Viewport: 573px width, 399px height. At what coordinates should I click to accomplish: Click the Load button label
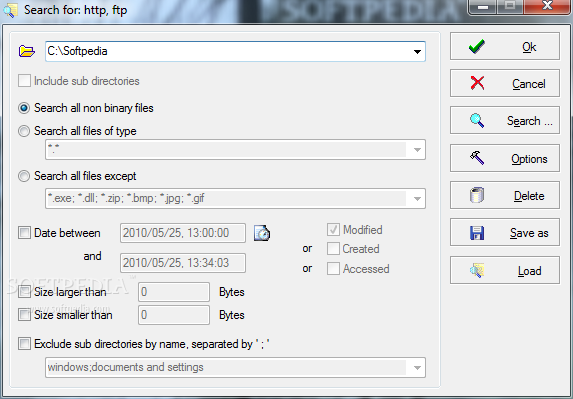530,271
